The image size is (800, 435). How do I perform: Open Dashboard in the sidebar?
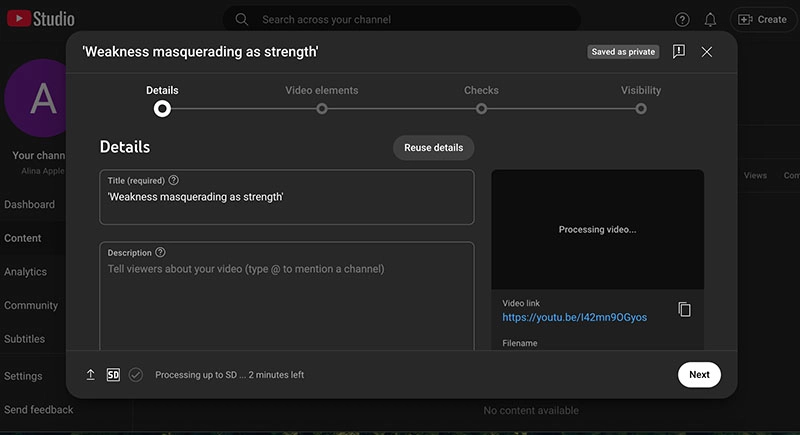(29, 204)
